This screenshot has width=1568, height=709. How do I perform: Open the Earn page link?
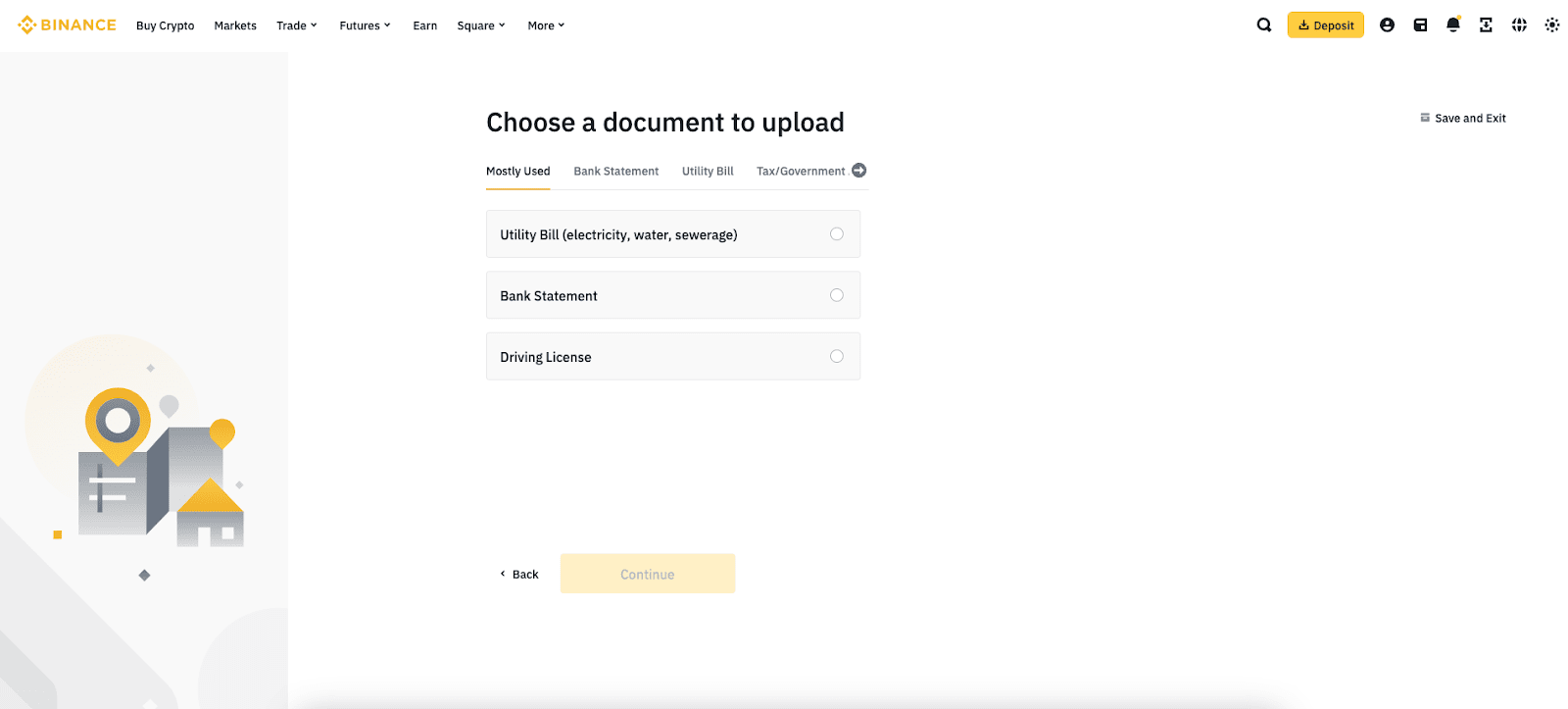point(425,25)
